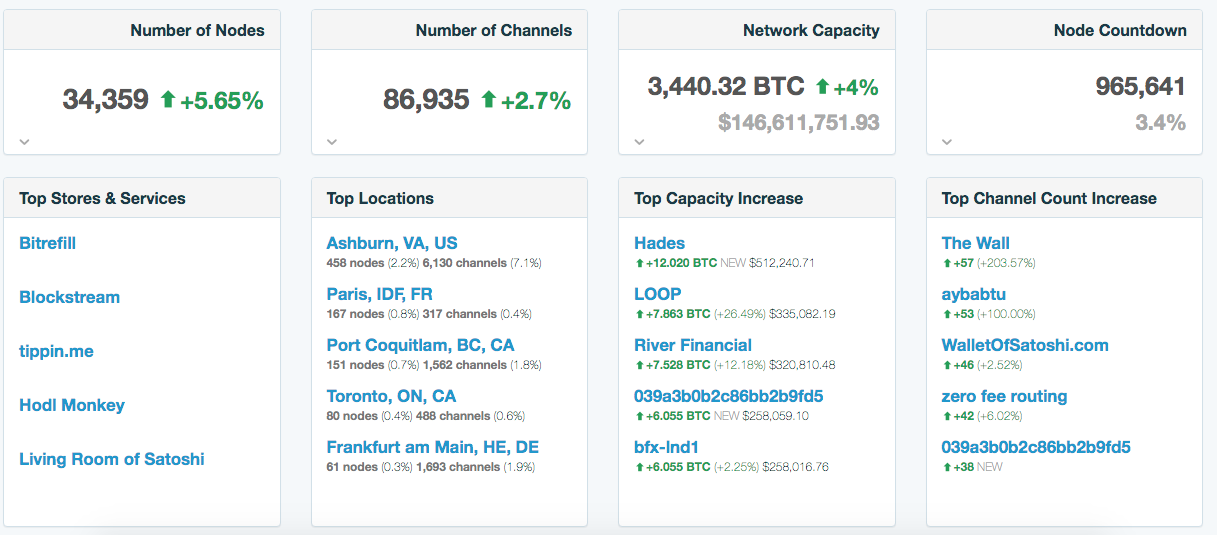Viewport: 1217px width, 535px height.
Task: Click the 151 nodes 1,562 channels stats line
Action: coord(434,365)
